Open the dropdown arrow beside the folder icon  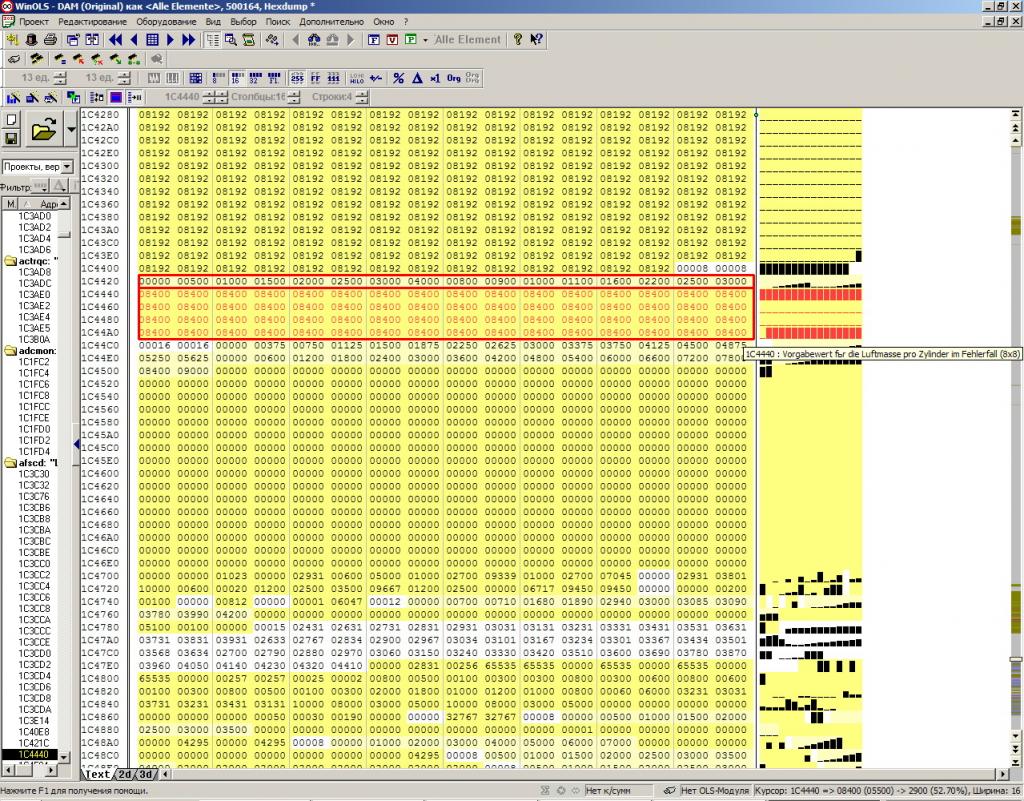point(71,129)
